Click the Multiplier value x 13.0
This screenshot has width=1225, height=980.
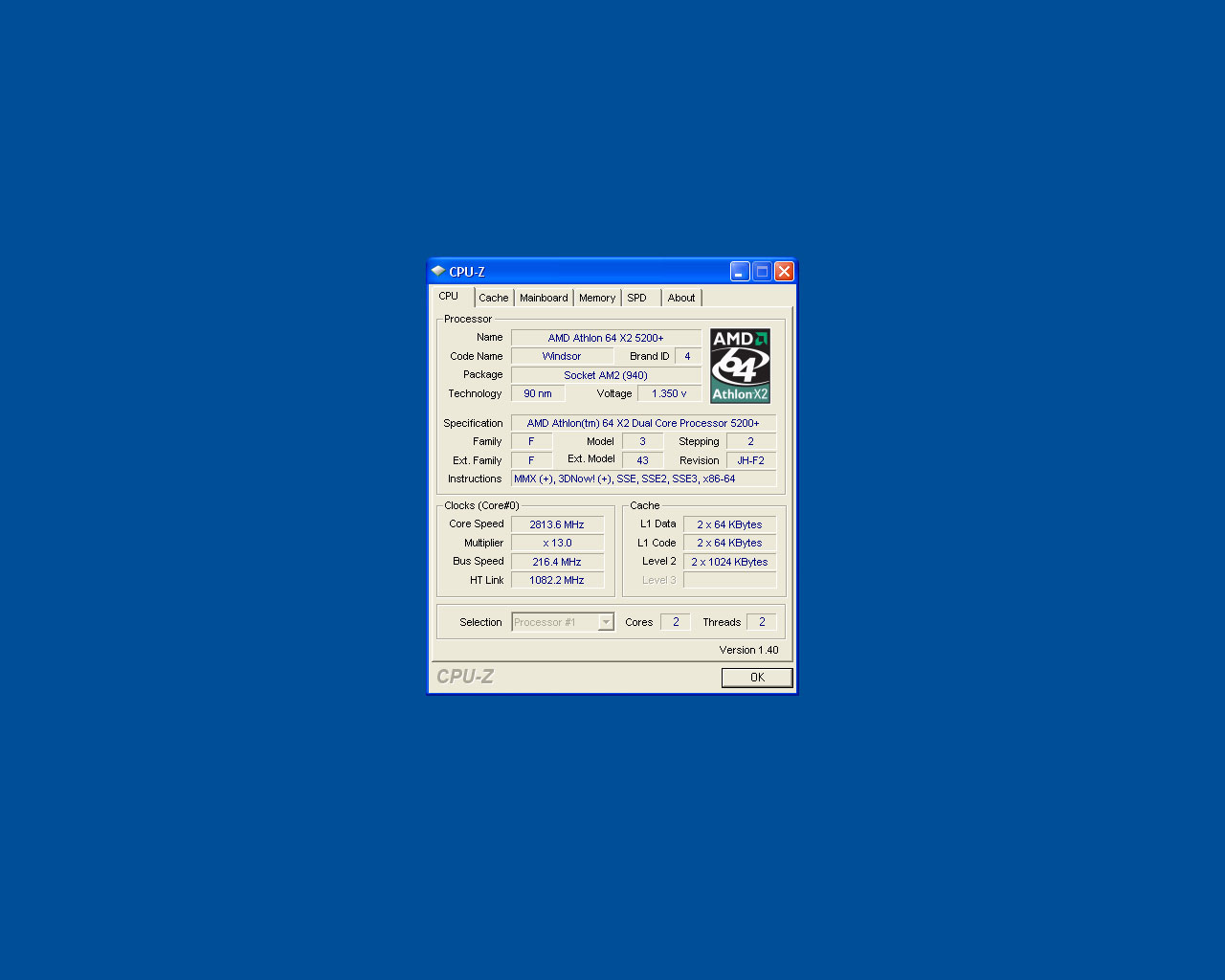557,543
